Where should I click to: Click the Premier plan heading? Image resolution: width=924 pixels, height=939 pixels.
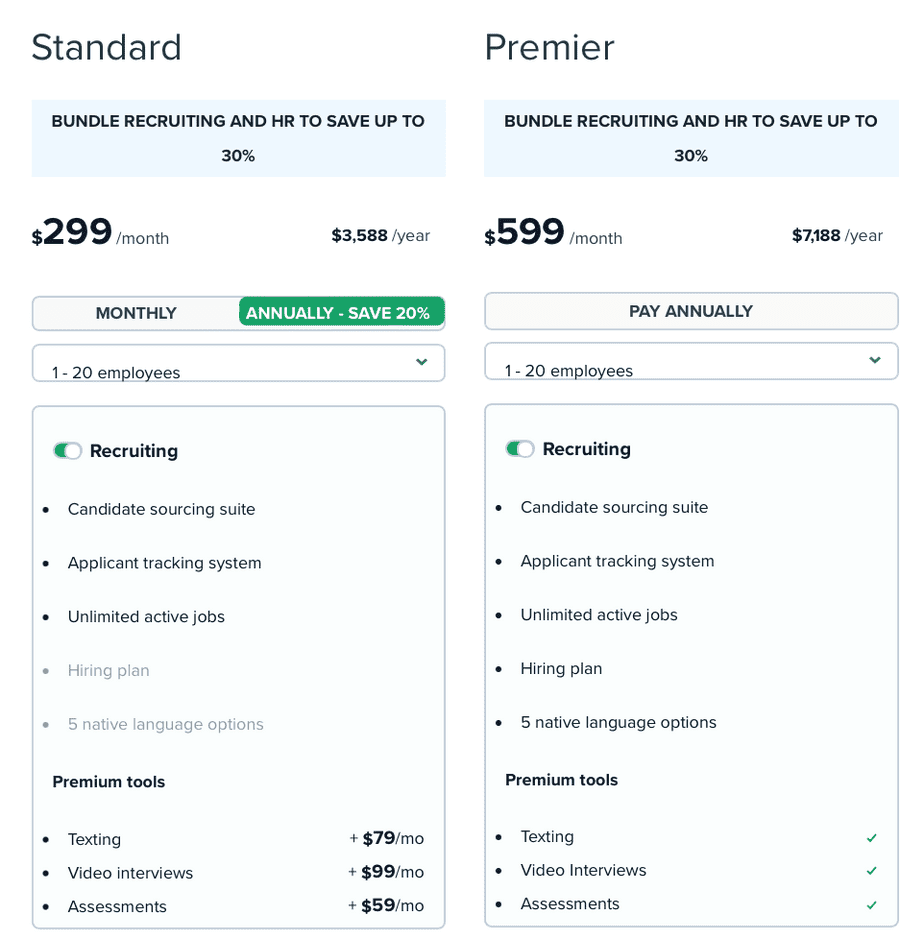click(549, 48)
